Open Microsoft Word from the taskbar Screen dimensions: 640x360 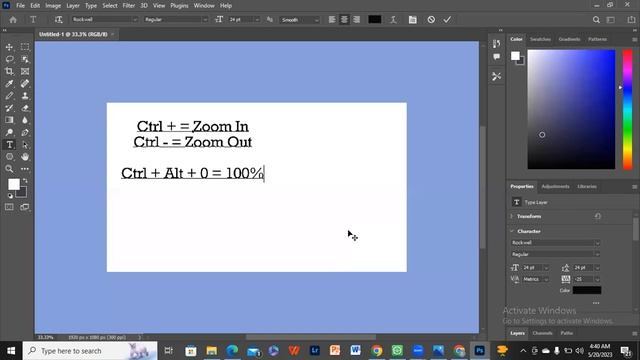coord(356,351)
